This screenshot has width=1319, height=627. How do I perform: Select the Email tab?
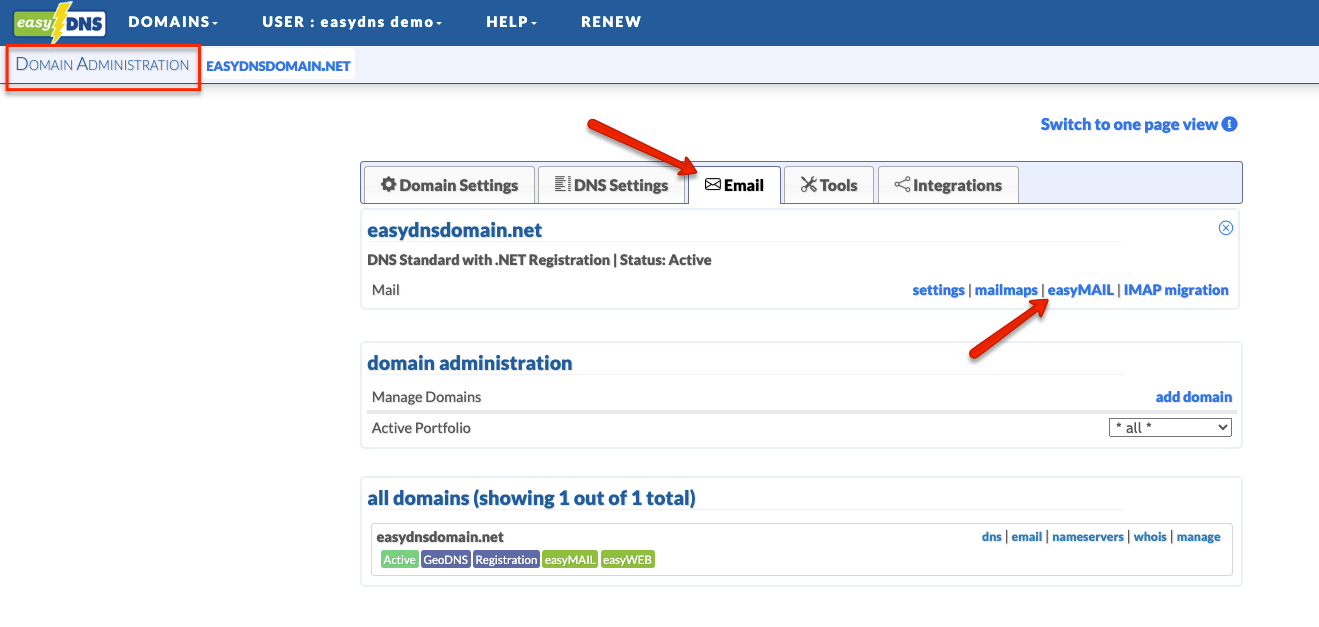click(x=734, y=185)
